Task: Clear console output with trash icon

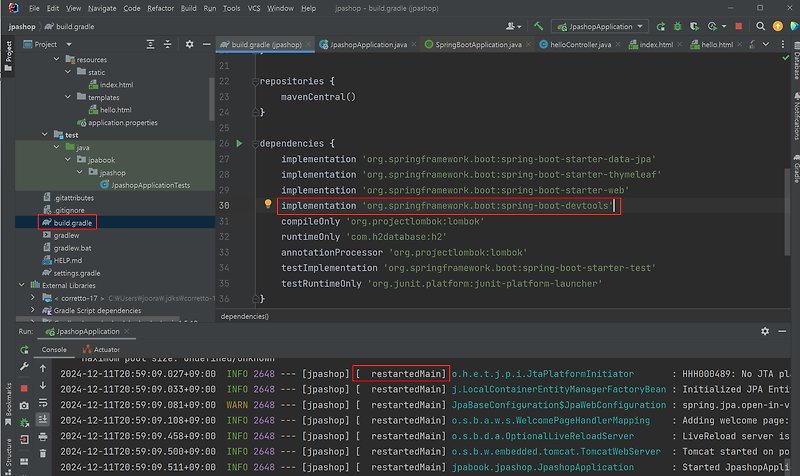Action: pyautogui.click(x=43, y=456)
